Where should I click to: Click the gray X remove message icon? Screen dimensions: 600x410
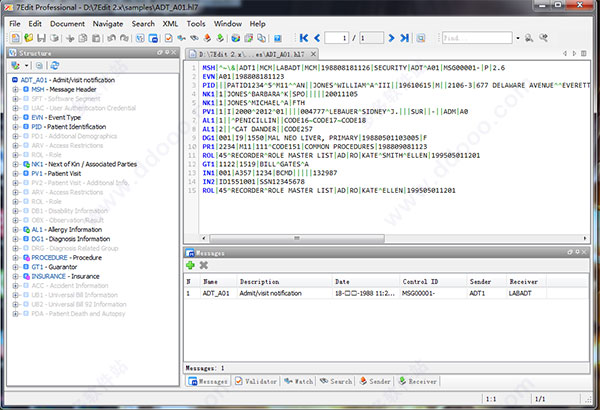pyautogui.click(x=204, y=265)
